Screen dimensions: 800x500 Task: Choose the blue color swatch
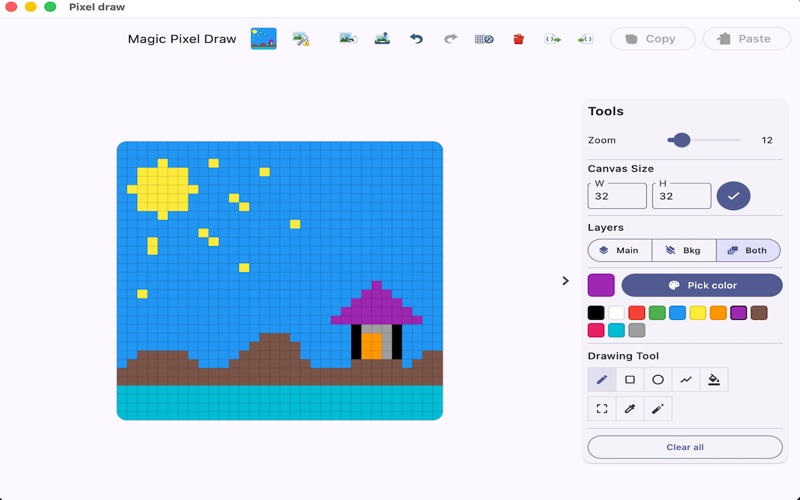click(x=678, y=313)
